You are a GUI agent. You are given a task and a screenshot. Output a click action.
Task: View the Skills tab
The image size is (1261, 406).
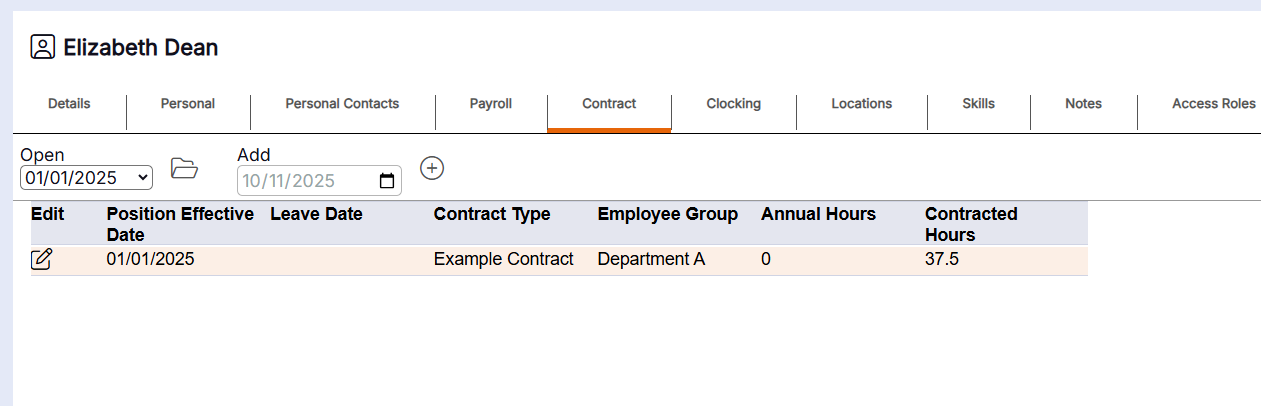tap(978, 104)
